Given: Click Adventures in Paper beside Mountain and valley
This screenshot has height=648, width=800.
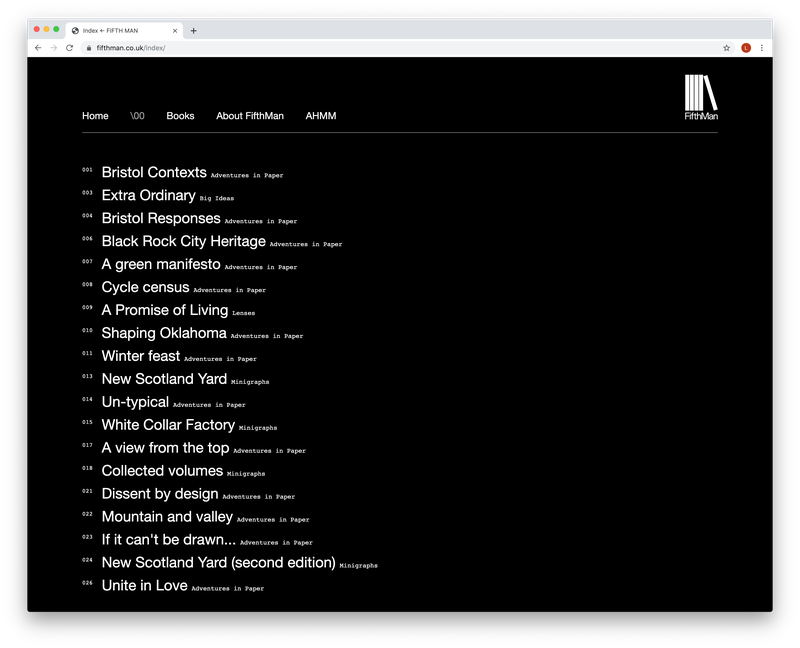Looking at the screenshot, I should [x=273, y=520].
